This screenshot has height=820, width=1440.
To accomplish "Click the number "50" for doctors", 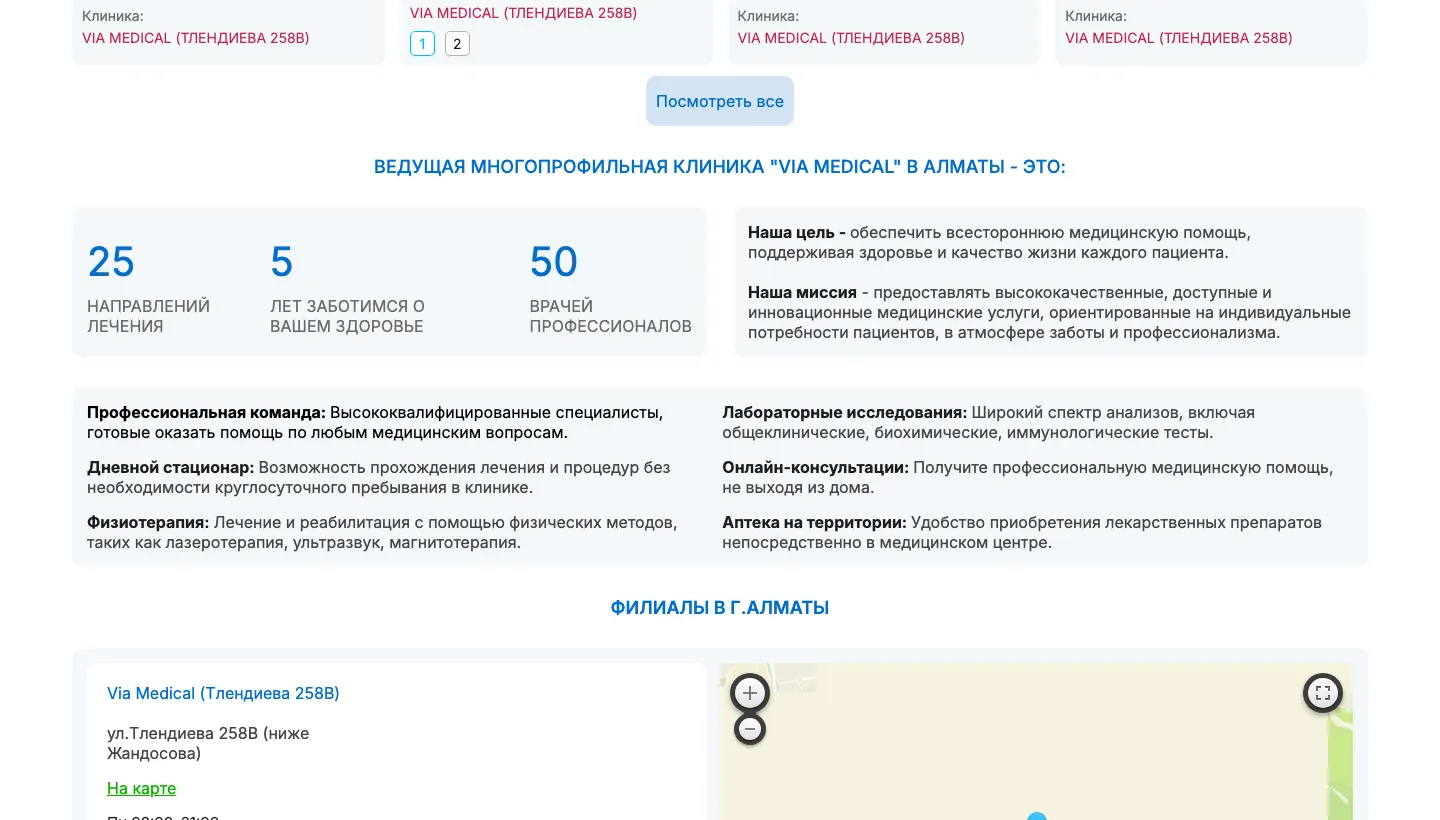I will coord(554,262).
